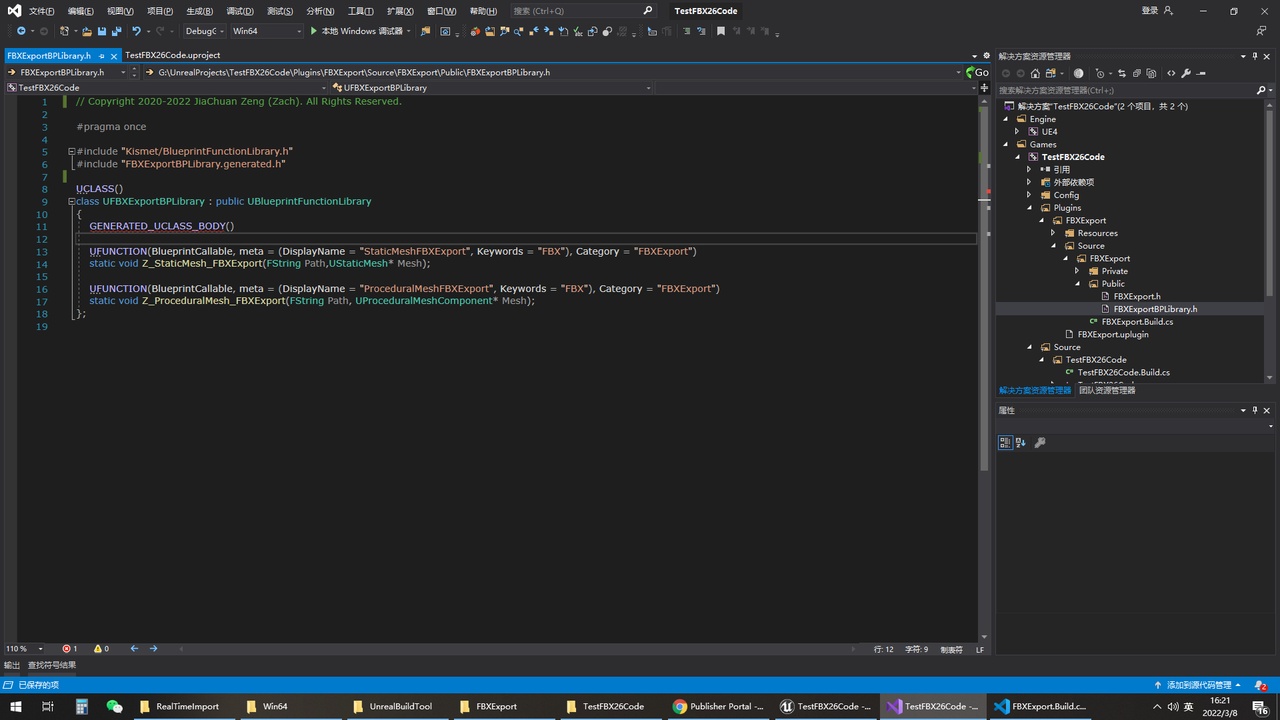The image size is (1280, 720).
Task: Collapse the UFBXExportBPLibrary class code block
Action: (x=71, y=201)
